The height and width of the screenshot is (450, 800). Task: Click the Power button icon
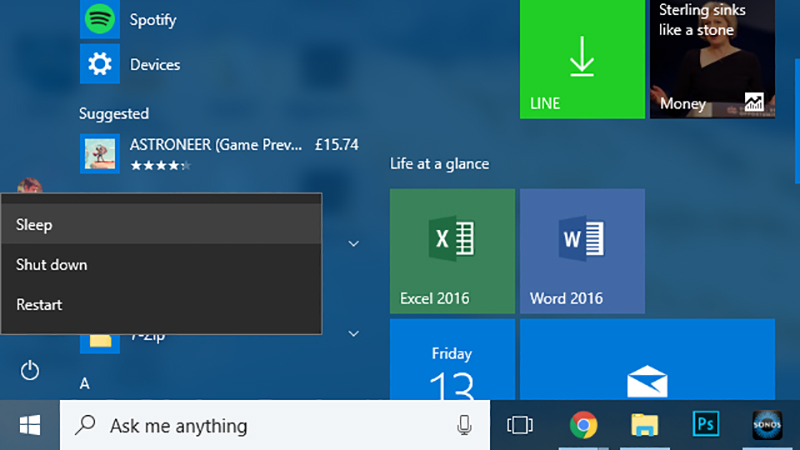click(x=30, y=370)
